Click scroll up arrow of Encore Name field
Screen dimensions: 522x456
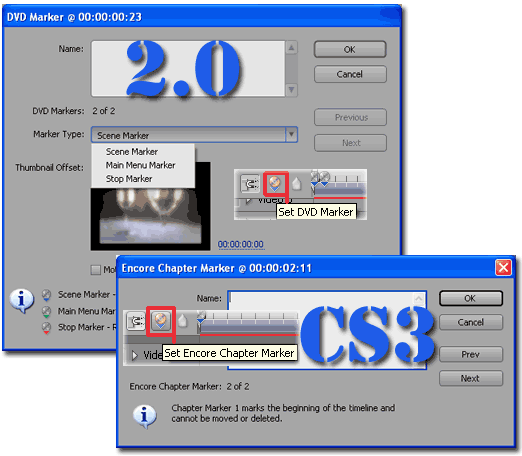click(419, 298)
